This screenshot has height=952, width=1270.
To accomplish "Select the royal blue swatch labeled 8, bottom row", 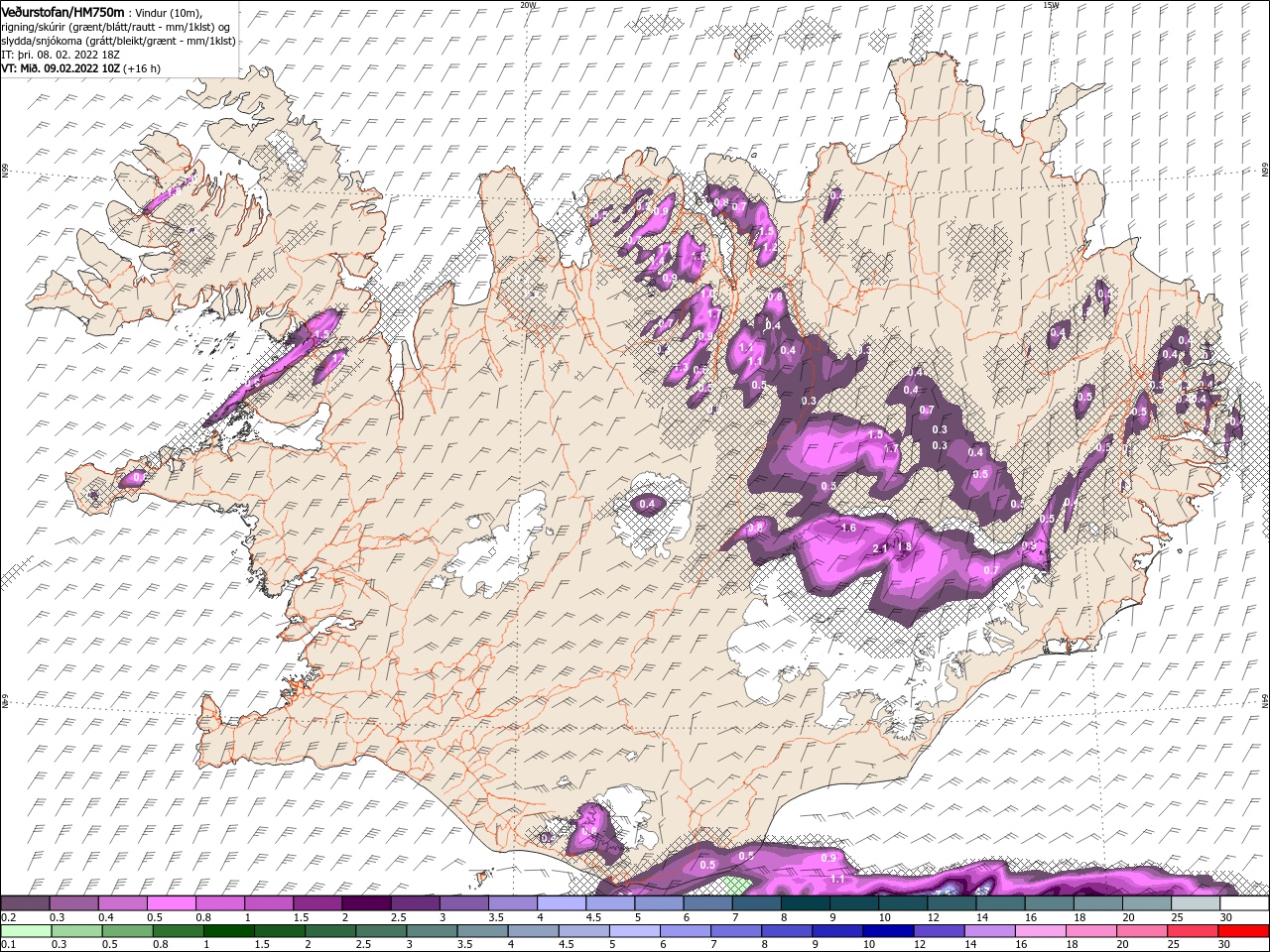I will (787, 931).
